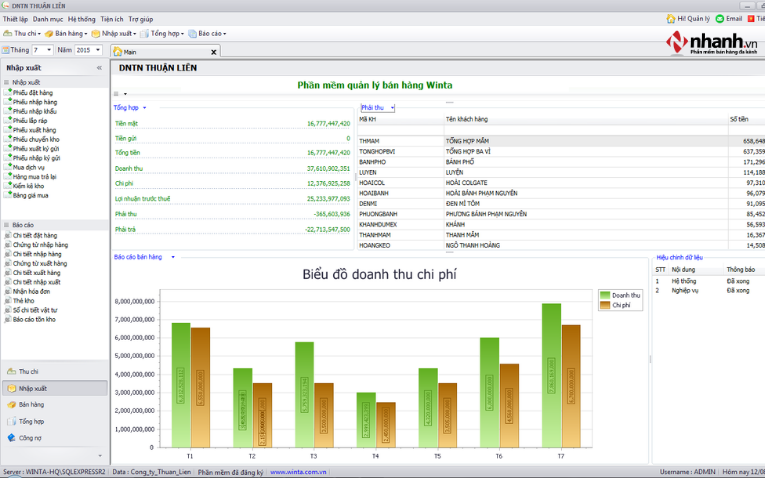Click the Tên khách hàng column header
This screenshot has width=765, height=478.
point(586,119)
